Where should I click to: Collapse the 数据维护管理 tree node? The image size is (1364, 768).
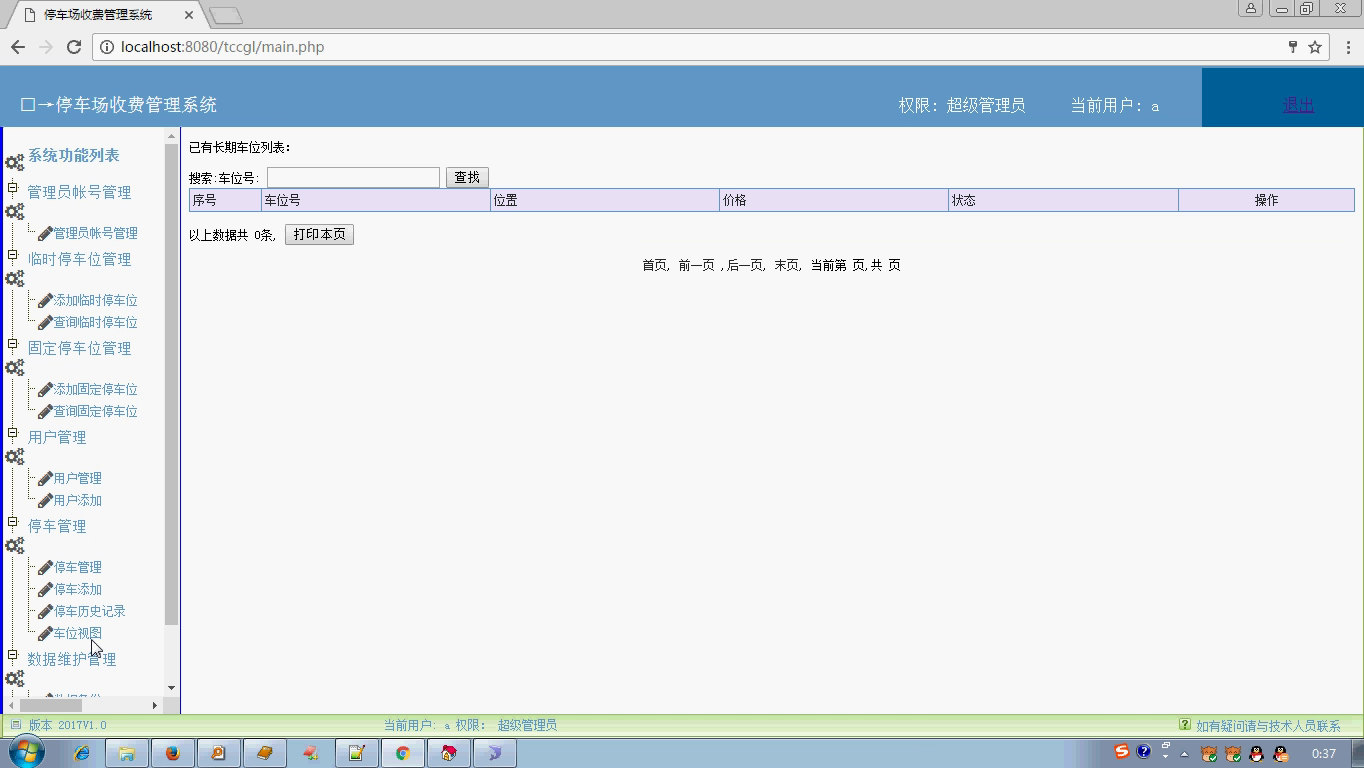(x=13, y=655)
